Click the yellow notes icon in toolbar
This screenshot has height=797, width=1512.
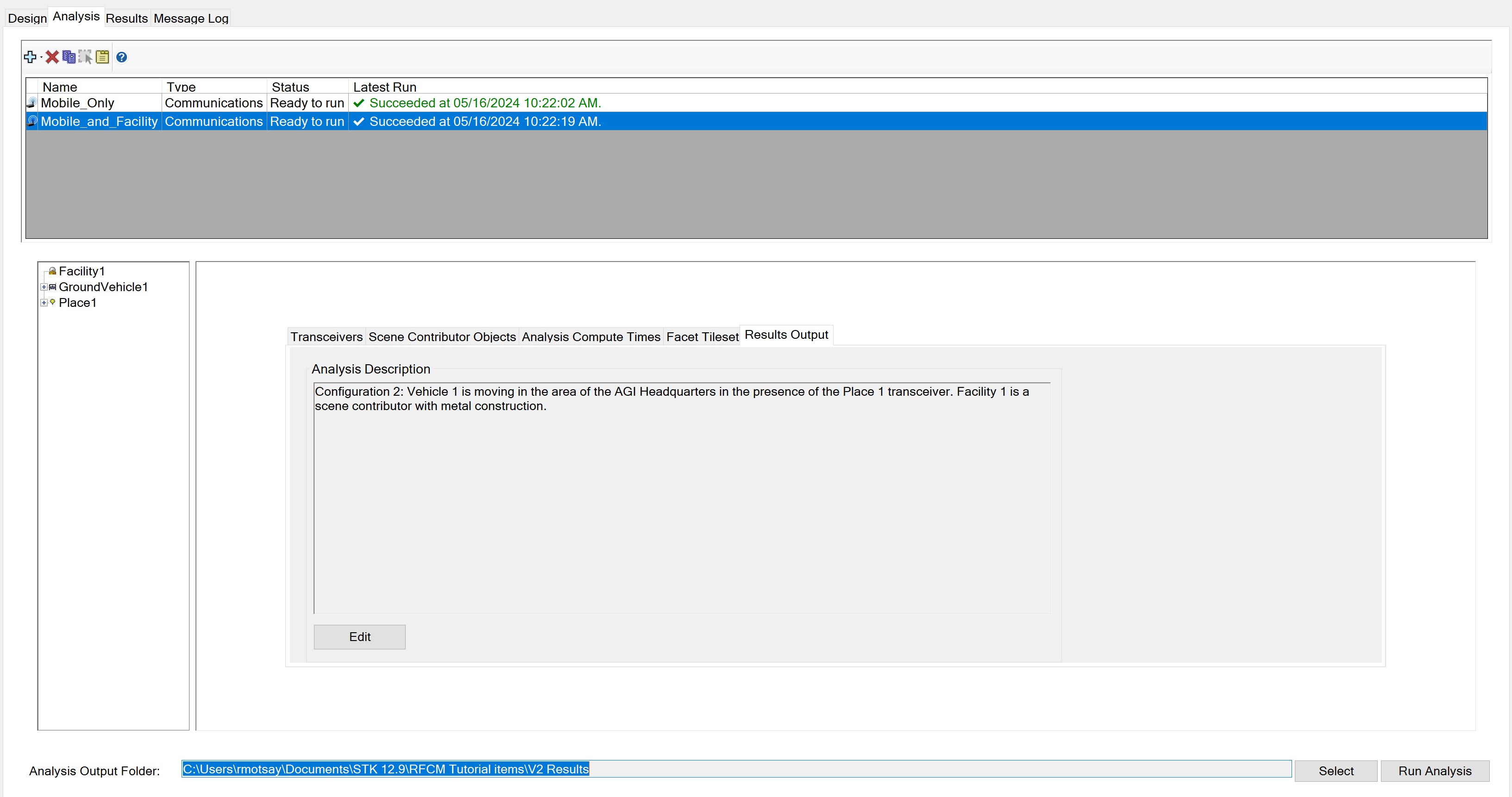(103, 57)
